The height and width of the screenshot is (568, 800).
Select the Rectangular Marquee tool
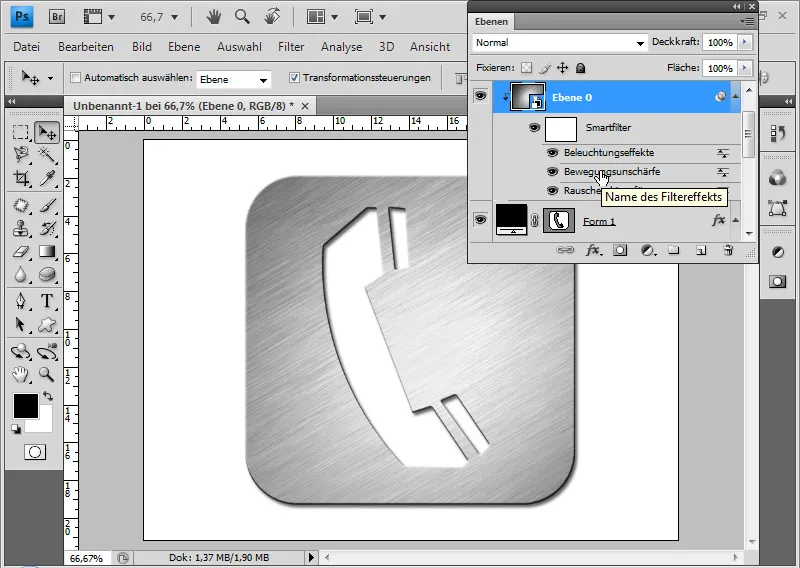click(20, 133)
